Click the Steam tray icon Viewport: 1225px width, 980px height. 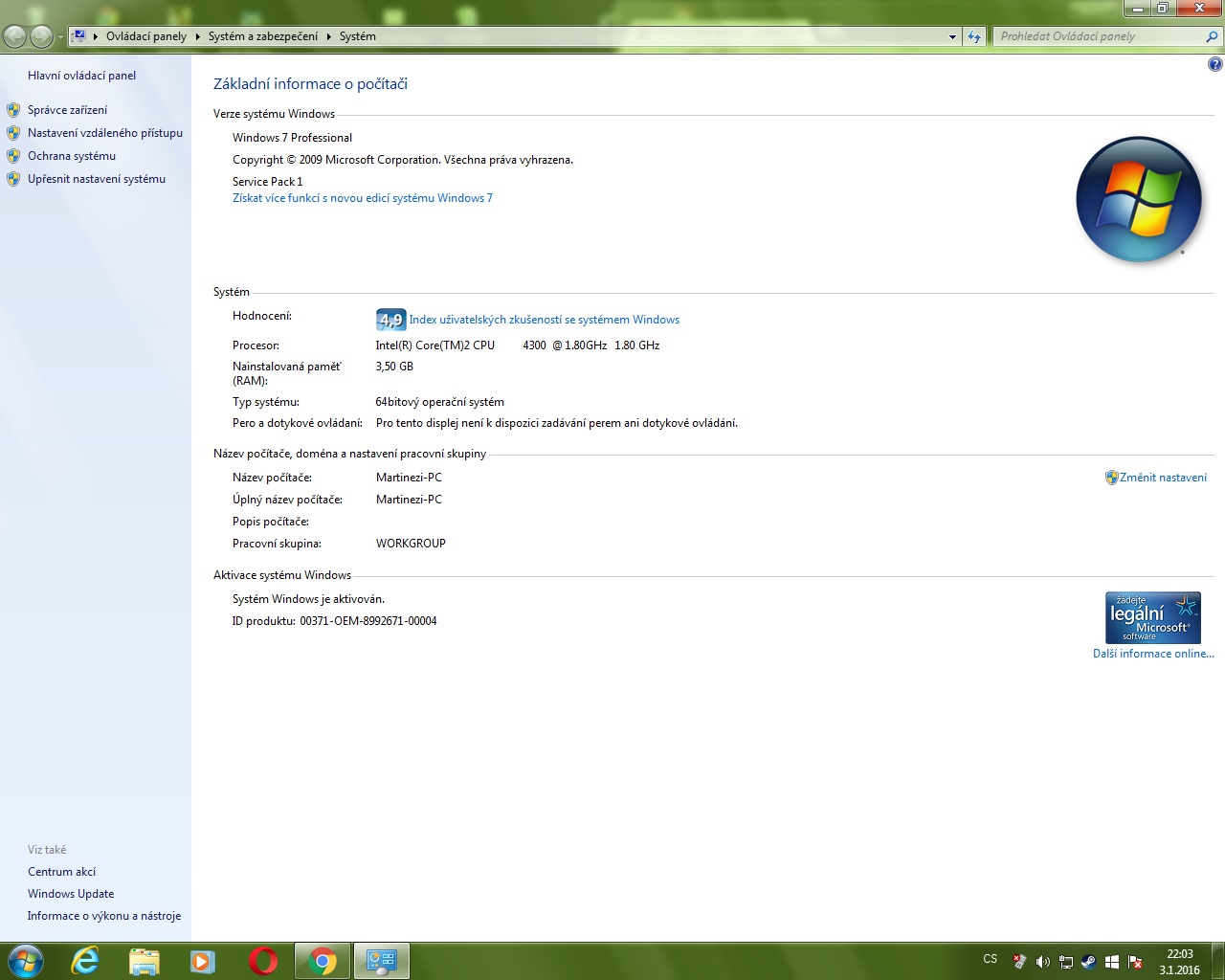point(1089,962)
